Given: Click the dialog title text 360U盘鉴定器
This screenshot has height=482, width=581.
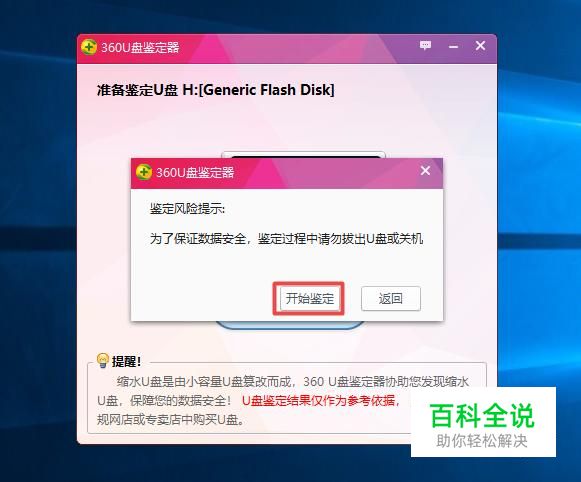Looking at the screenshot, I should point(195,172).
